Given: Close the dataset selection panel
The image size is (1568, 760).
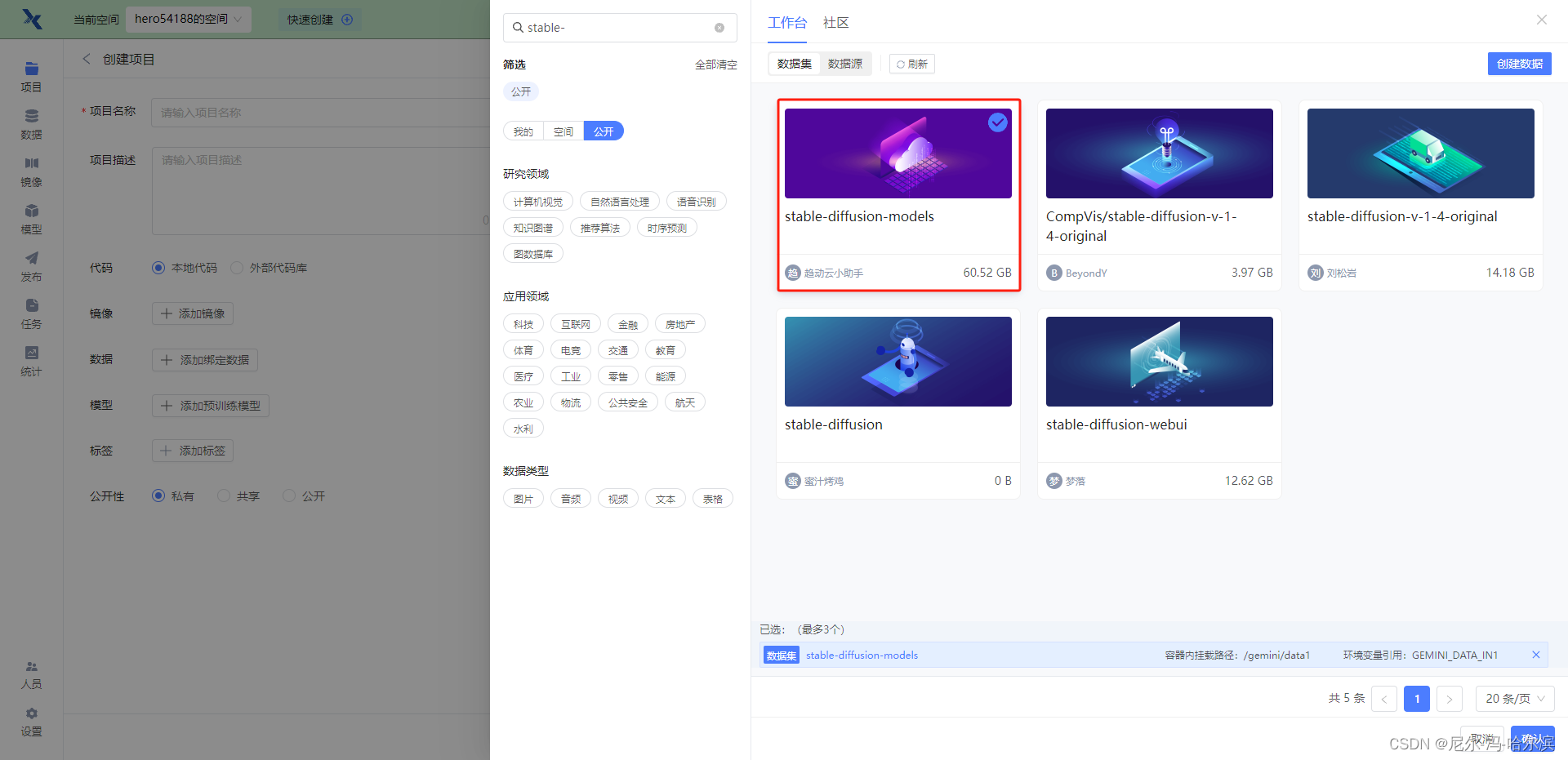Looking at the screenshot, I should [1542, 20].
